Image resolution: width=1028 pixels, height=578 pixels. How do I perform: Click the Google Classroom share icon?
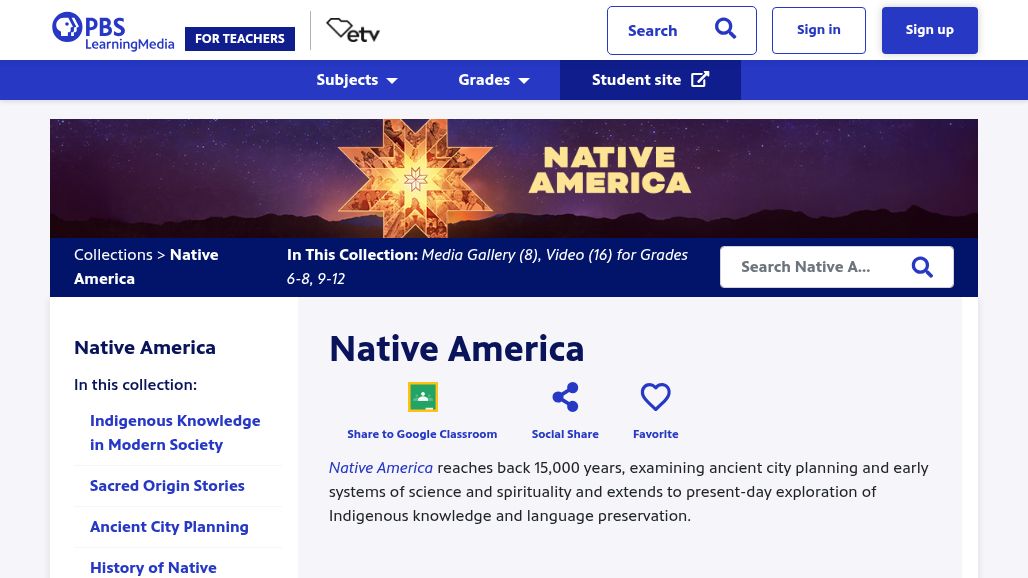tap(422, 397)
